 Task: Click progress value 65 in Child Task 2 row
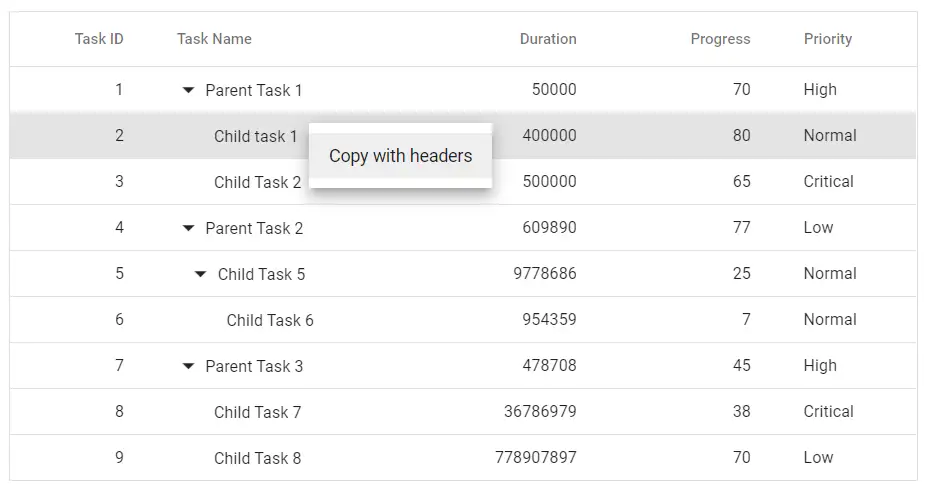tap(742, 182)
